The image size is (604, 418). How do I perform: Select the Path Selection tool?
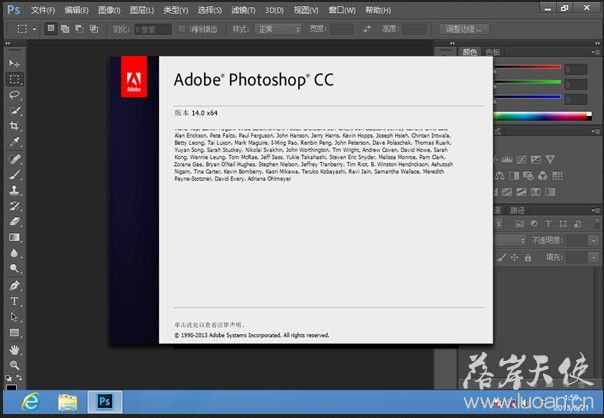[x=15, y=317]
